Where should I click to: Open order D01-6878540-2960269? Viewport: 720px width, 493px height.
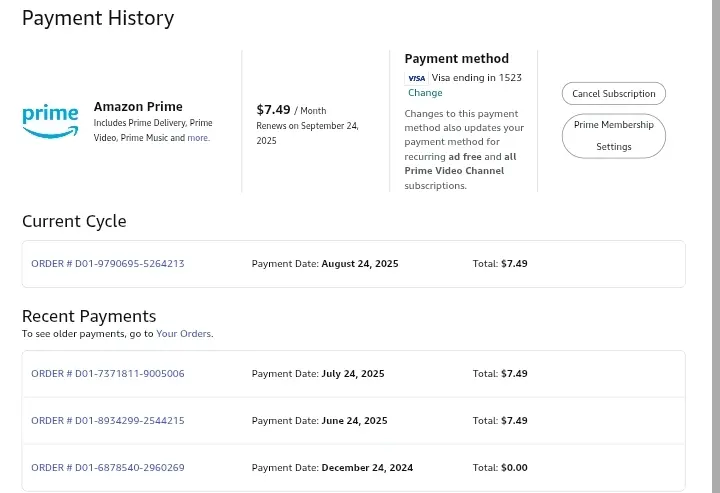pyautogui.click(x=107, y=468)
